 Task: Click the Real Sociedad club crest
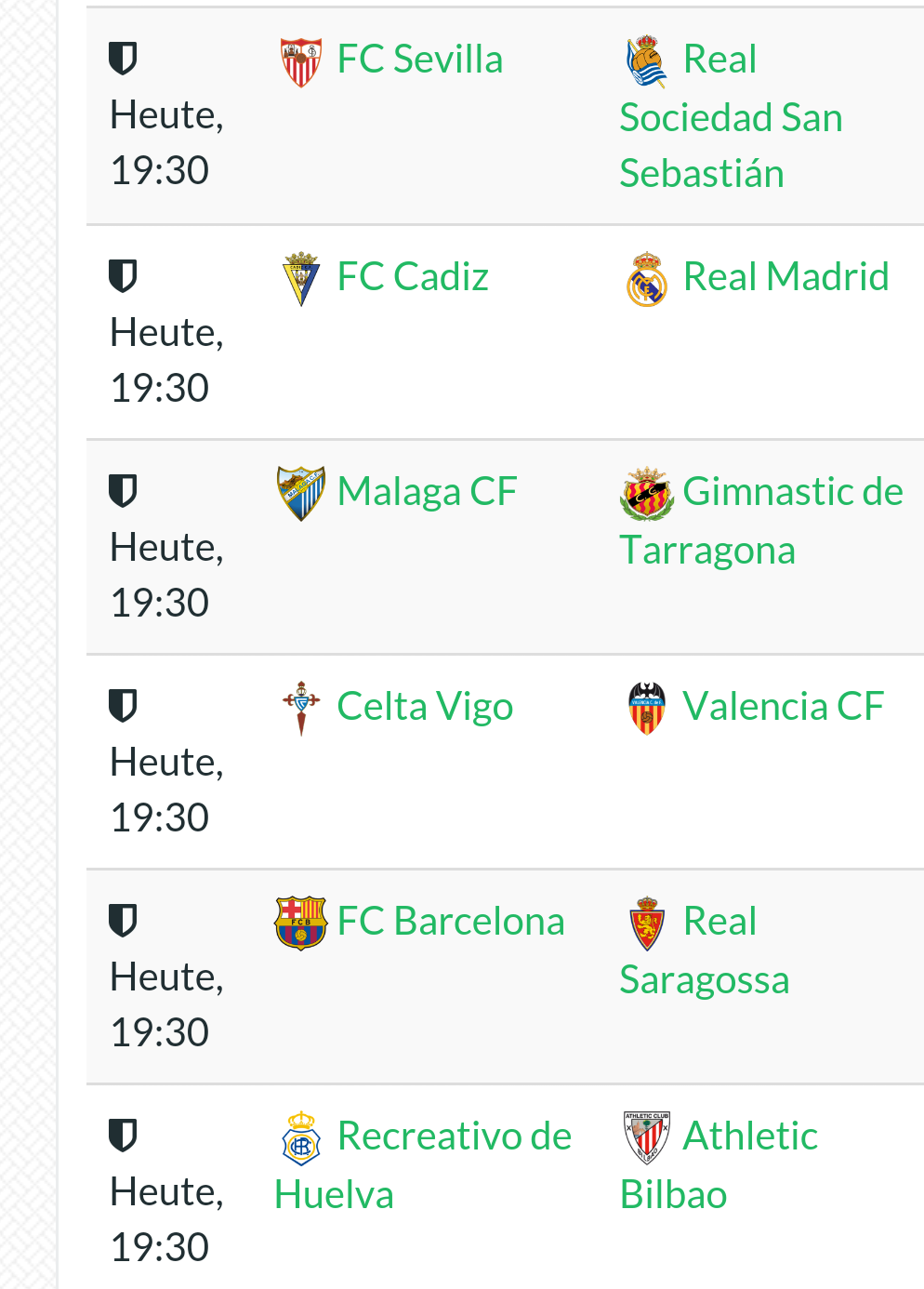(647, 62)
